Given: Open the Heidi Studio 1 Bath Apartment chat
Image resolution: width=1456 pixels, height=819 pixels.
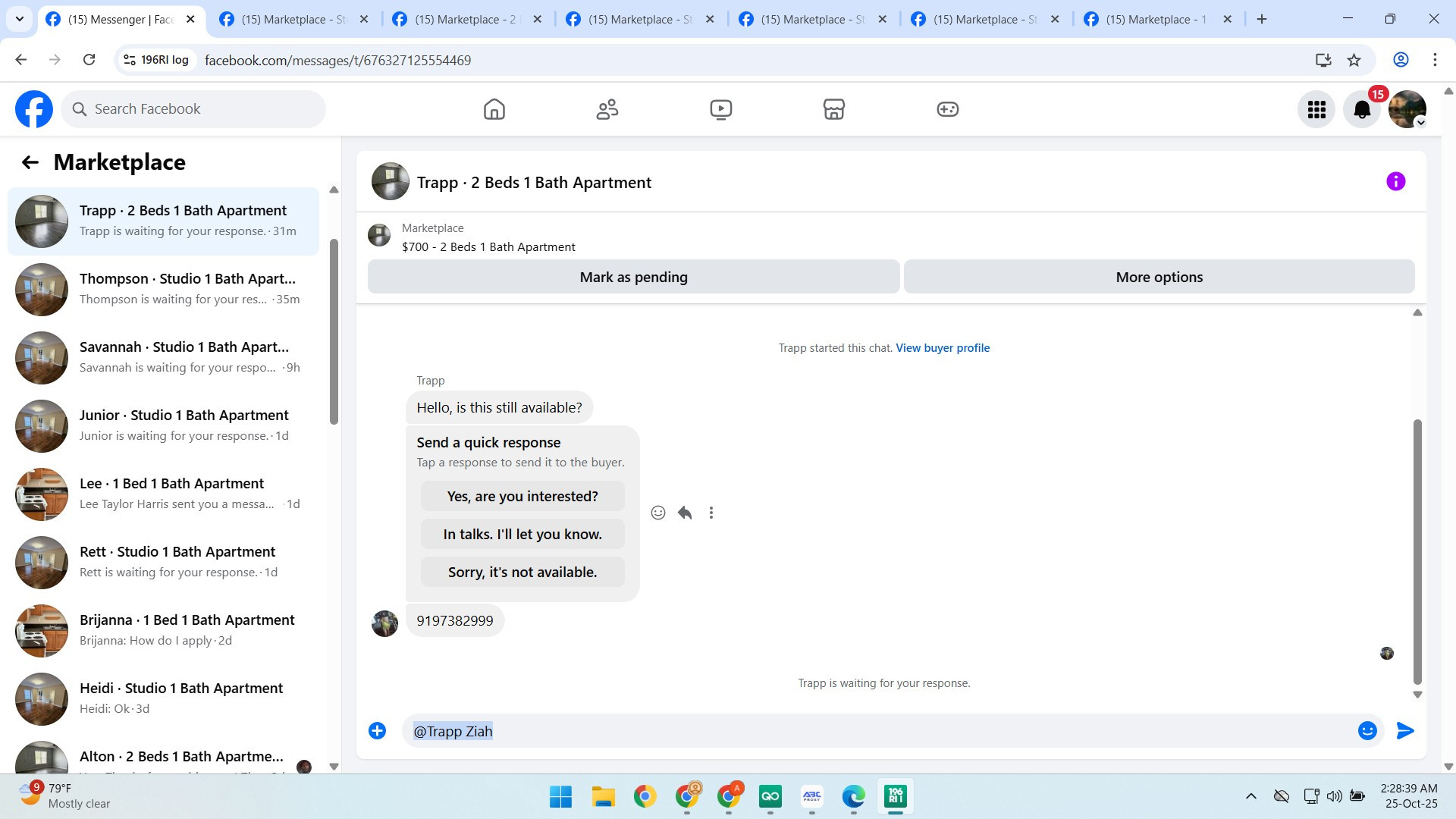Looking at the screenshot, I should (x=163, y=698).
